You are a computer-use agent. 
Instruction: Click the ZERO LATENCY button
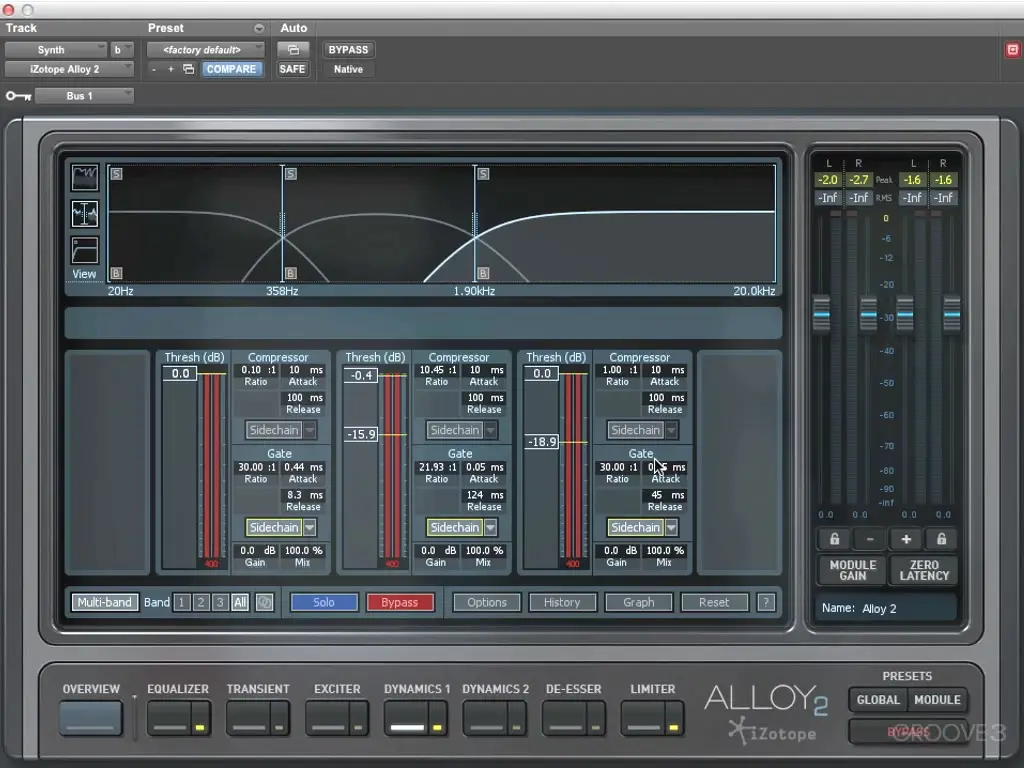[924, 570]
